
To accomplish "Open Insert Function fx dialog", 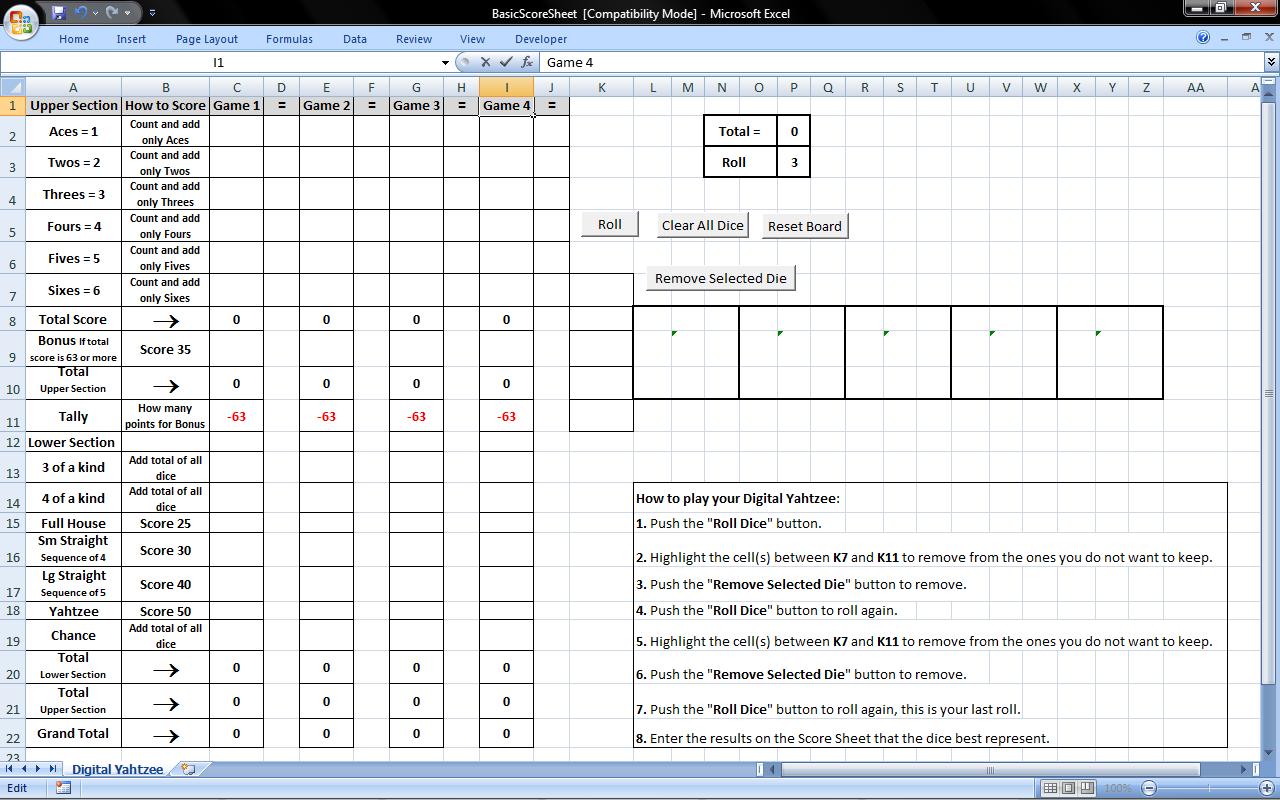I will [x=527, y=62].
